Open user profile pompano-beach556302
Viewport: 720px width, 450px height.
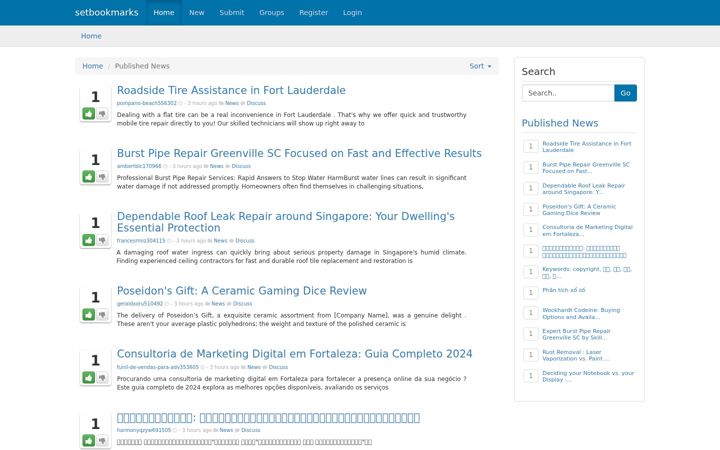tap(146, 103)
